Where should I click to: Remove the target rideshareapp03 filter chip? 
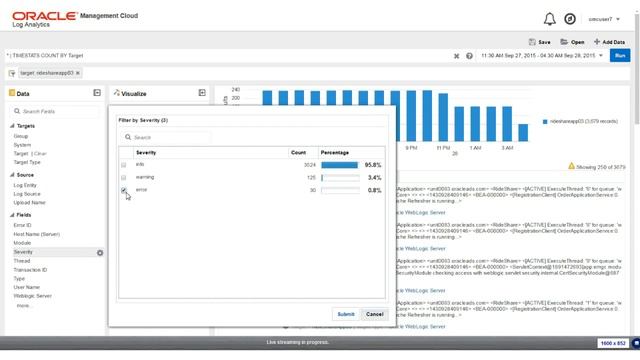click(x=78, y=73)
